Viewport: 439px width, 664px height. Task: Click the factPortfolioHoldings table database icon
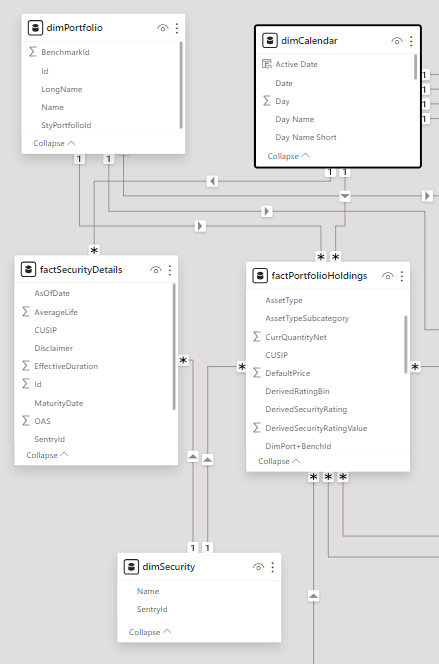pyautogui.click(x=260, y=276)
